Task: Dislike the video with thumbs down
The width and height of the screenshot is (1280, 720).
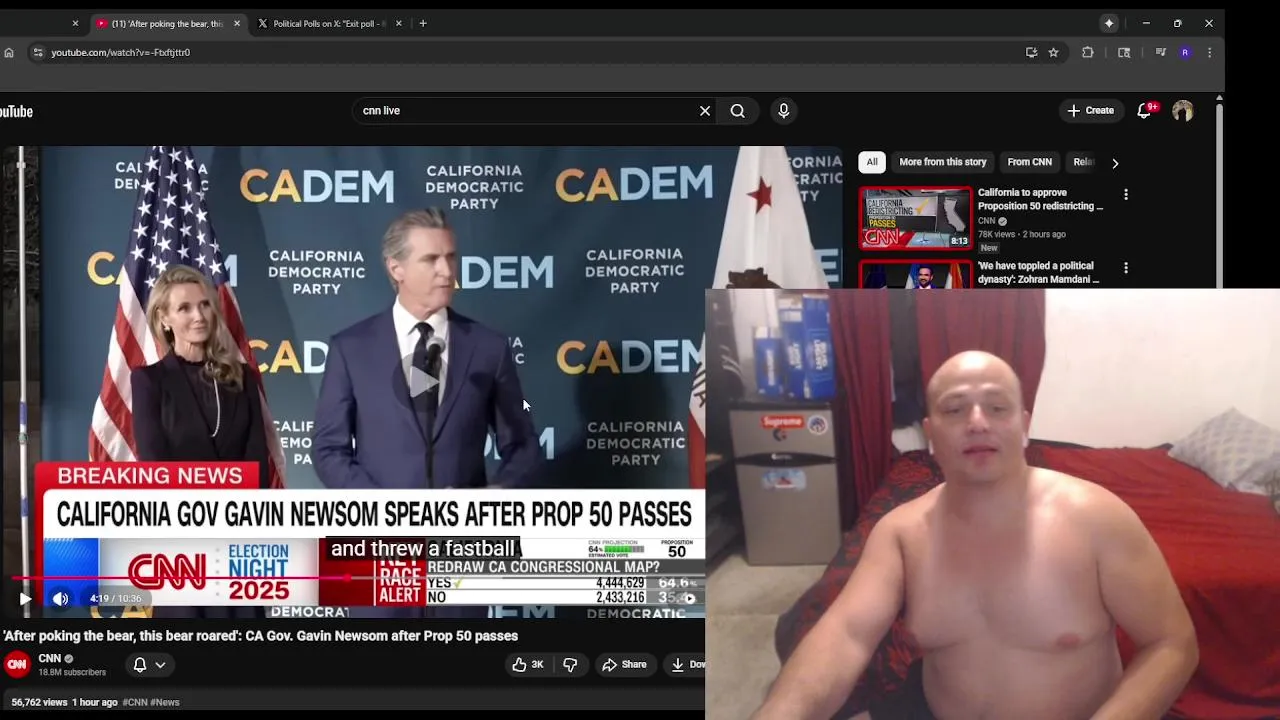Action: point(570,664)
